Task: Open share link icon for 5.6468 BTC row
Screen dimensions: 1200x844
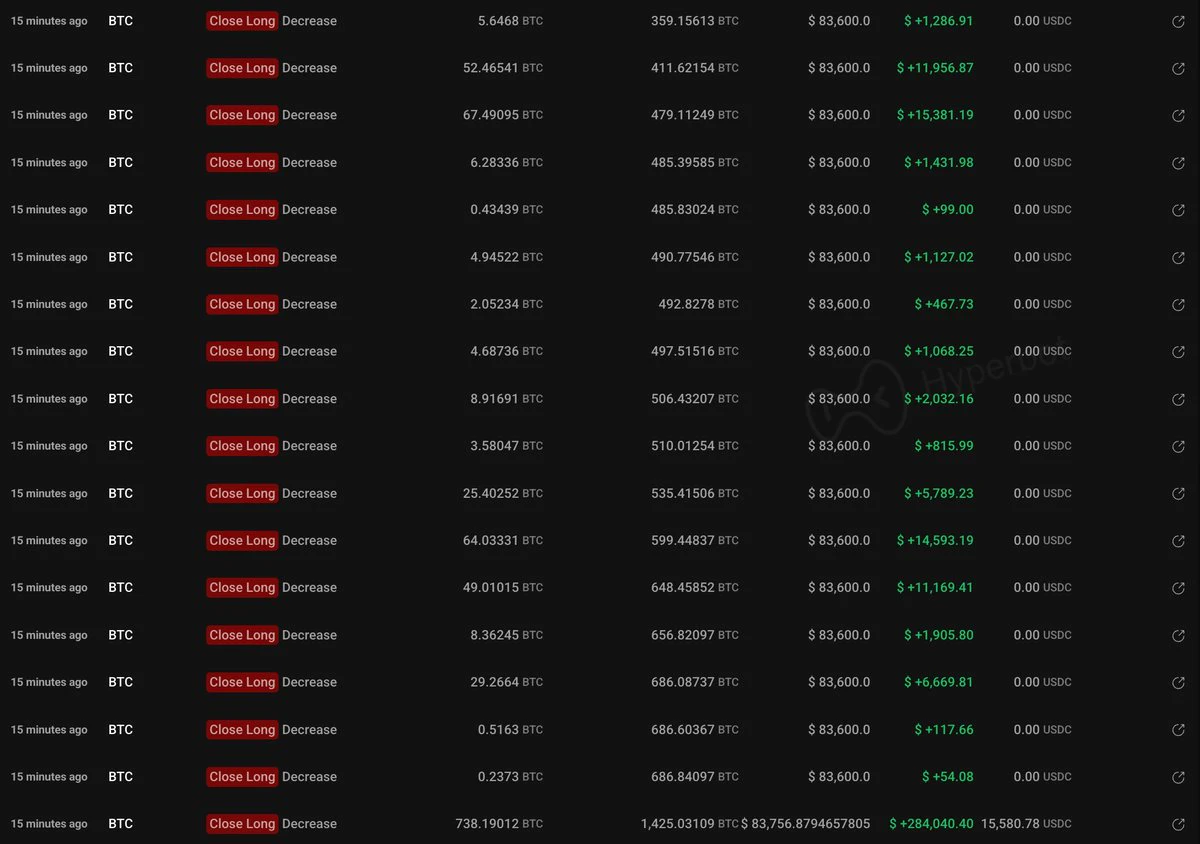Action: [1178, 21]
